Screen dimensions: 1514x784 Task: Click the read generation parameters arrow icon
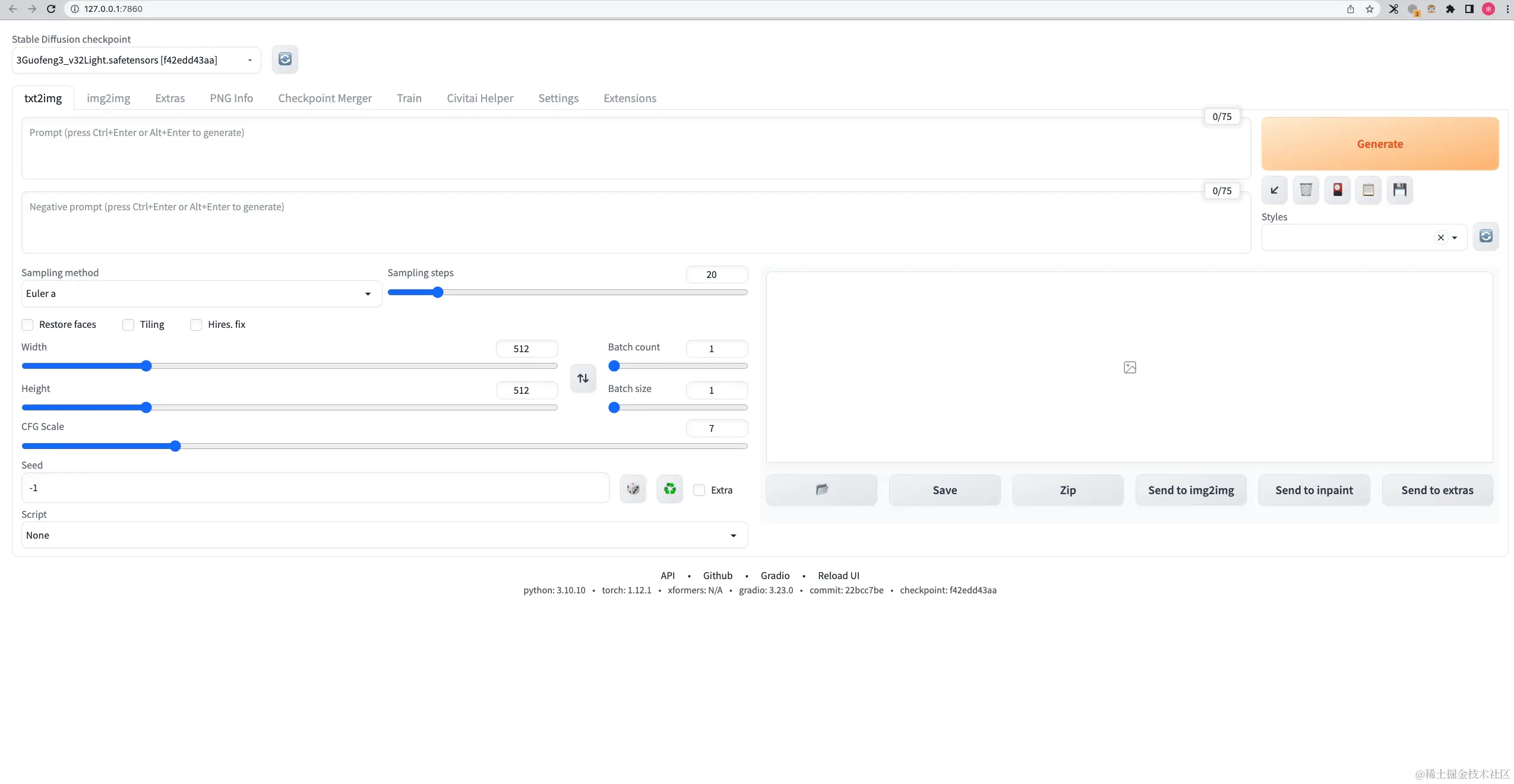click(x=1274, y=190)
